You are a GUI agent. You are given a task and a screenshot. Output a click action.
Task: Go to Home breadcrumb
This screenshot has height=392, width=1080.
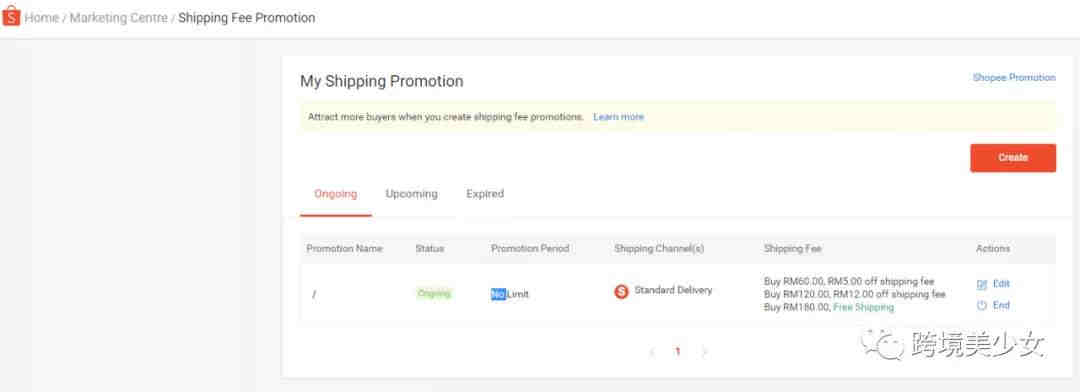tap(42, 18)
